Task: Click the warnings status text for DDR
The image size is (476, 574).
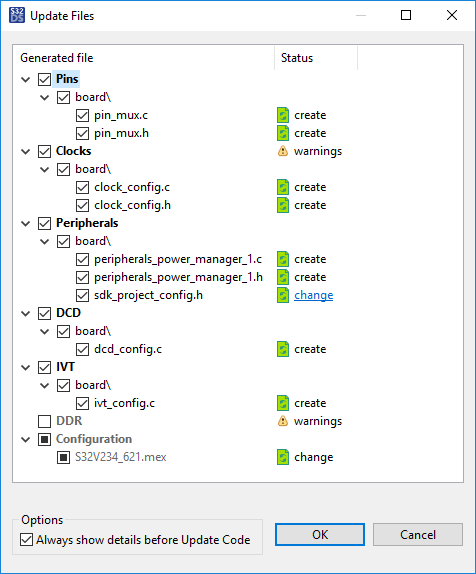Action: pos(318,421)
